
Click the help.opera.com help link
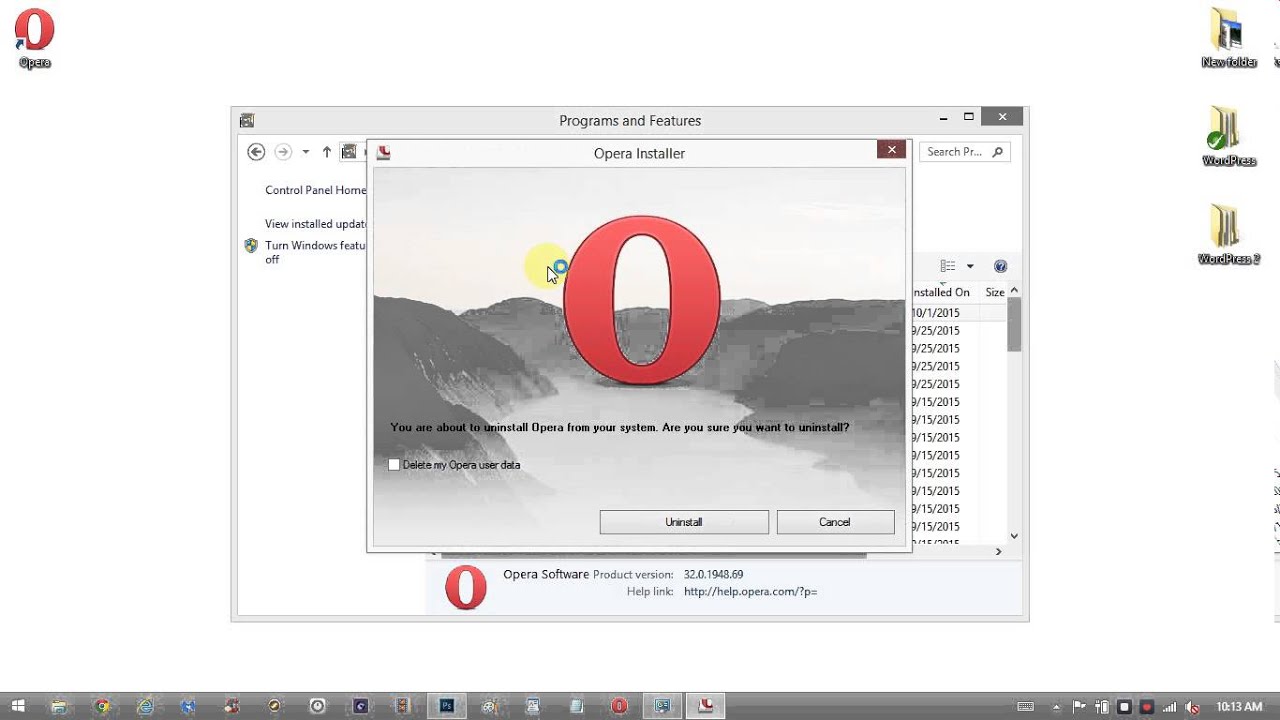pos(750,592)
